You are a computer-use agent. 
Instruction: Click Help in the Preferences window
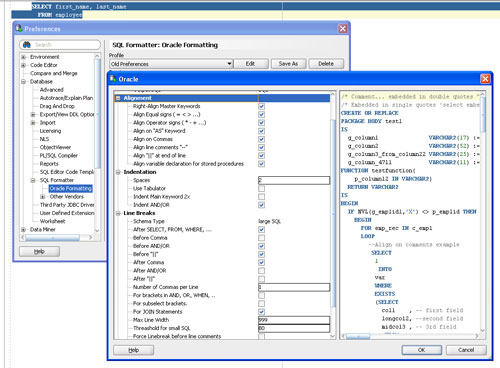39,252
